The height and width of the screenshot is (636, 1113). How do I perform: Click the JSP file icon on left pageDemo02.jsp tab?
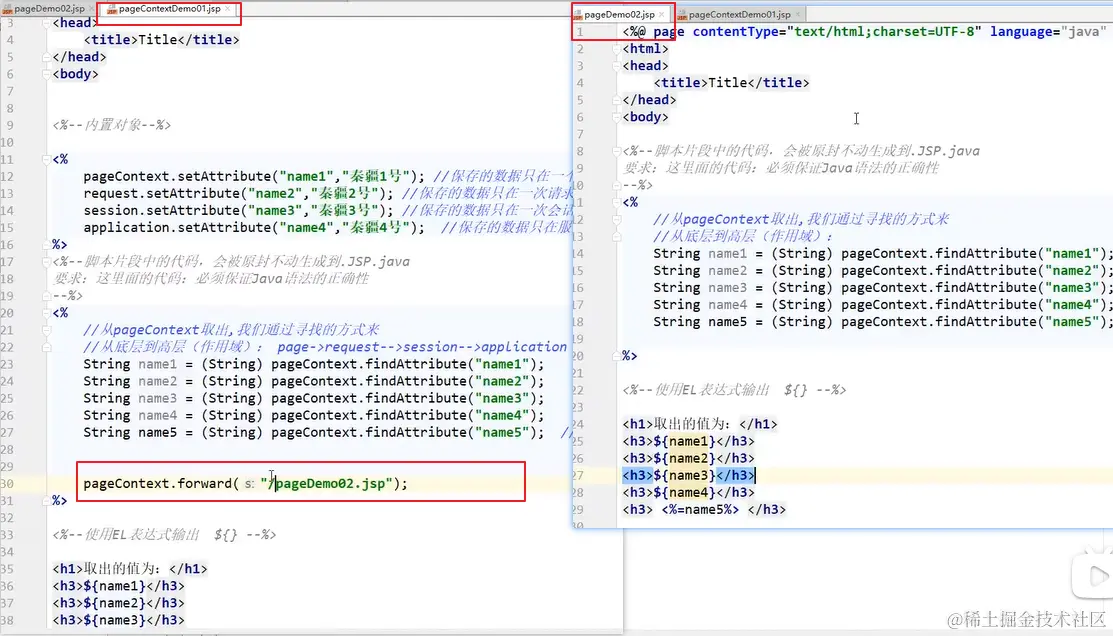pyautogui.click(x=8, y=8)
